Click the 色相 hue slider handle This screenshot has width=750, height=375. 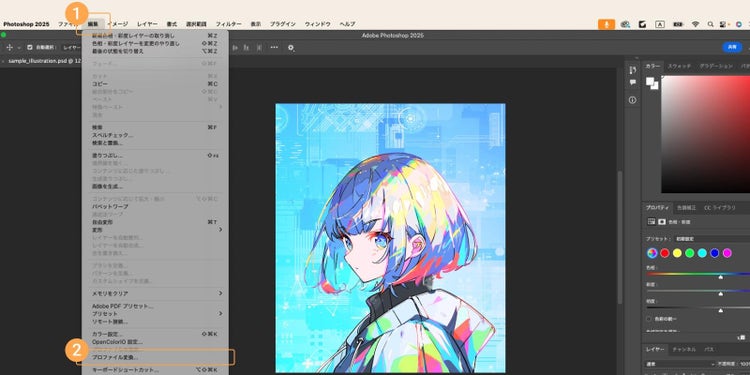pos(721,277)
